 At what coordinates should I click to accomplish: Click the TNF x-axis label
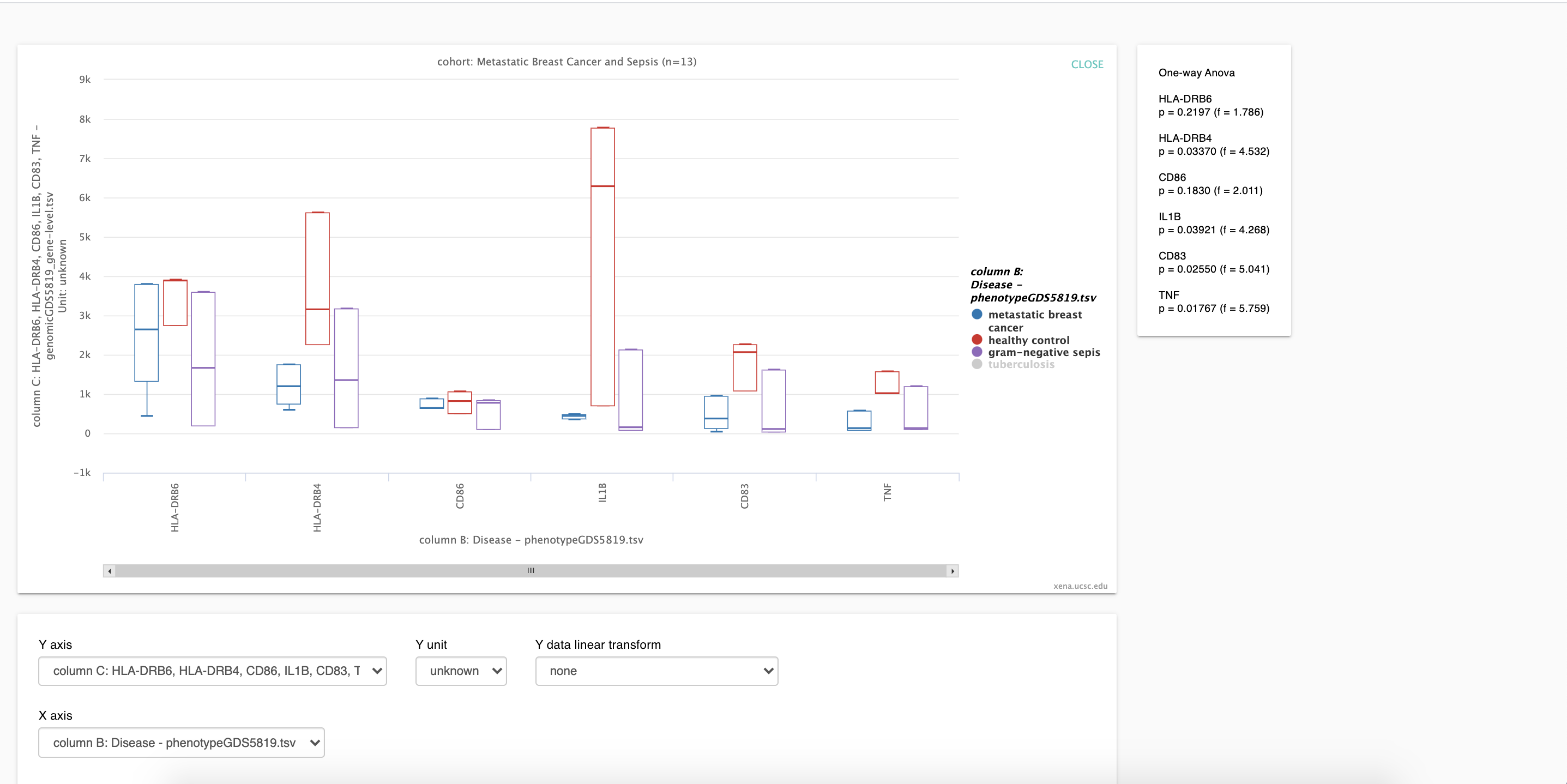click(x=887, y=492)
